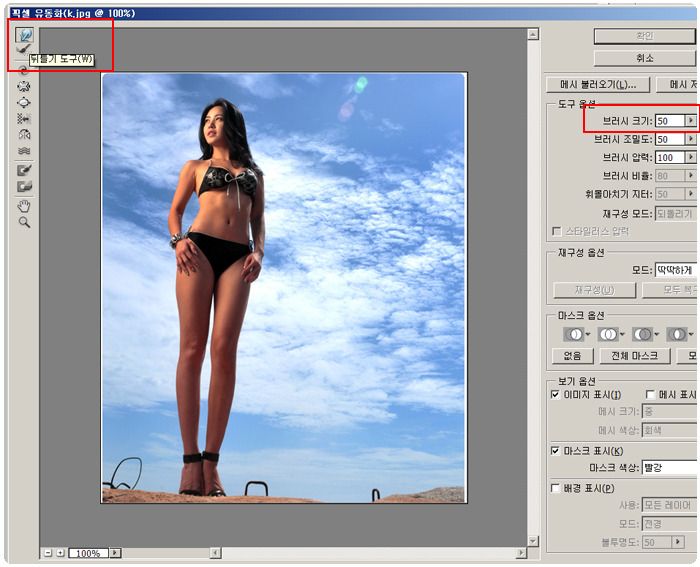Select the Pucker tool
Image resolution: width=700 pixels, height=567 pixels.
[24, 86]
